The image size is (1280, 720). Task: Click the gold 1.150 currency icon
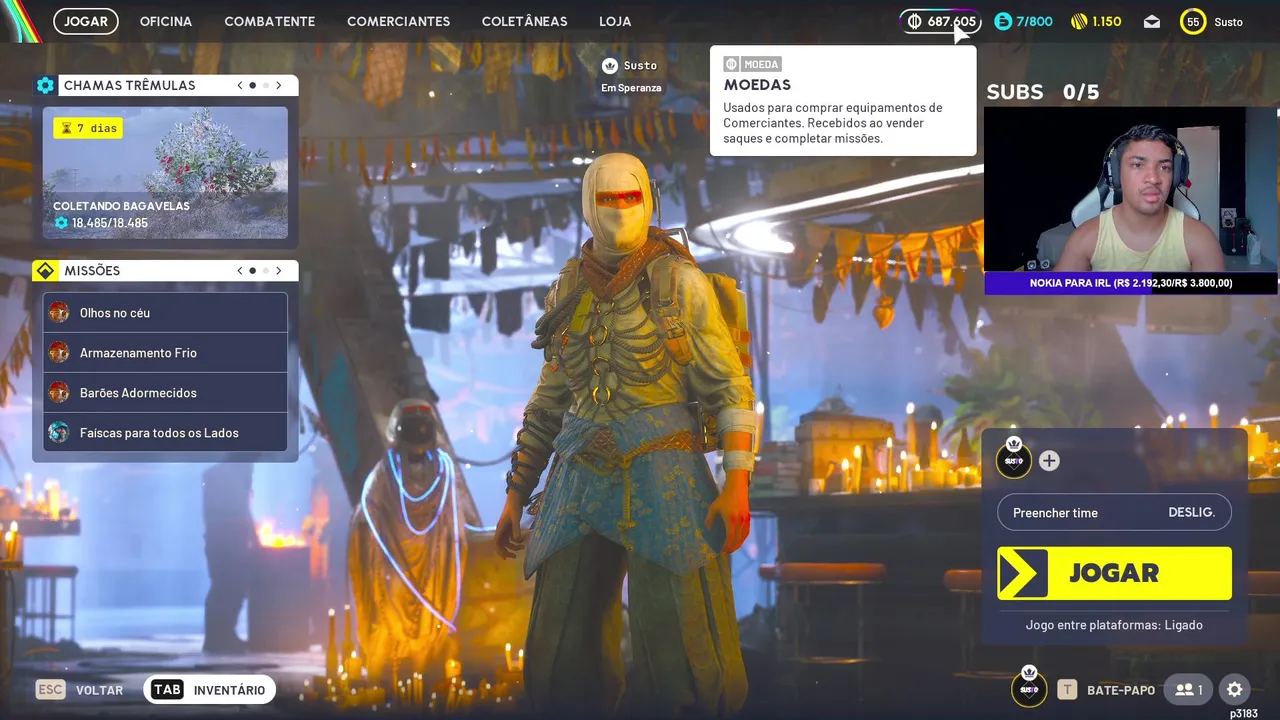(1079, 21)
